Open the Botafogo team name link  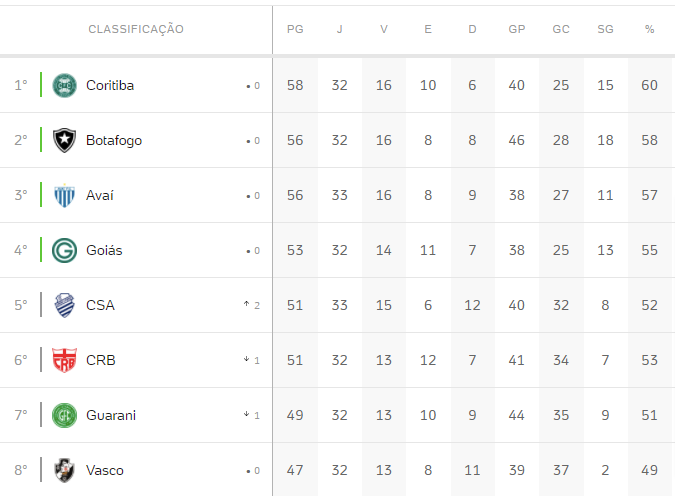(114, 140)
